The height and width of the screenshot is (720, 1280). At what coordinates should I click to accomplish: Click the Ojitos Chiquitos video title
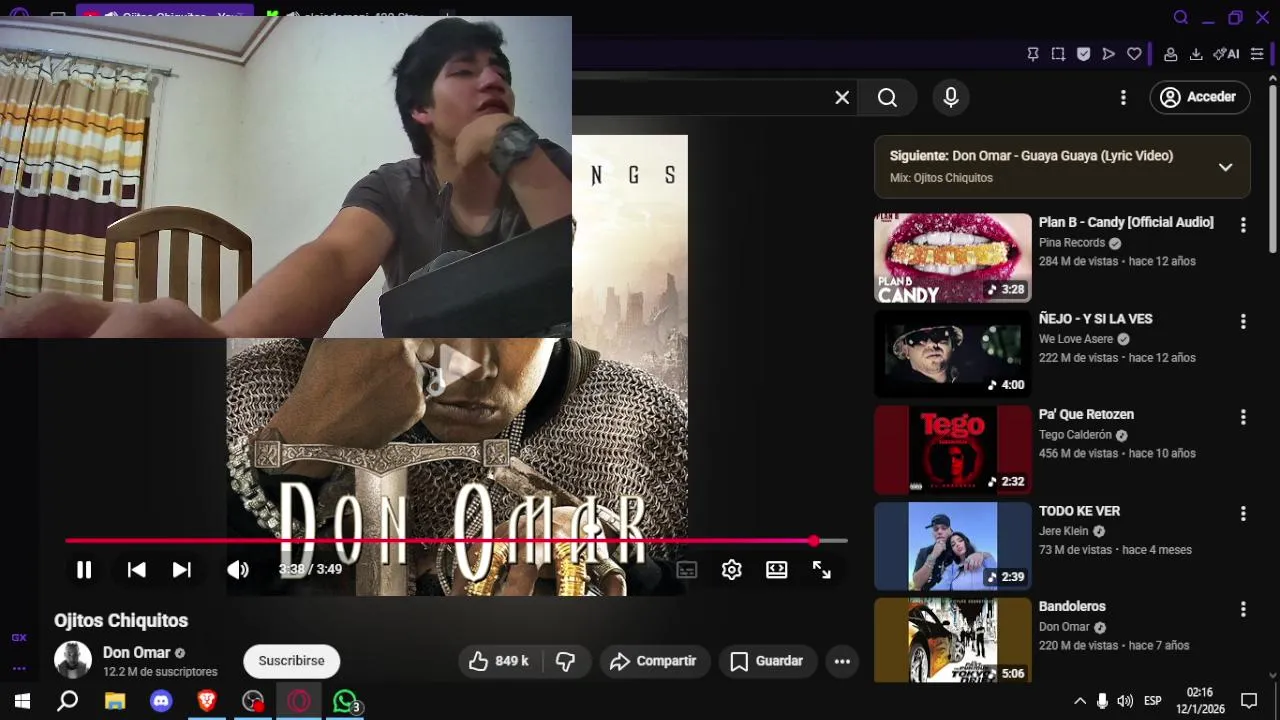121,620
